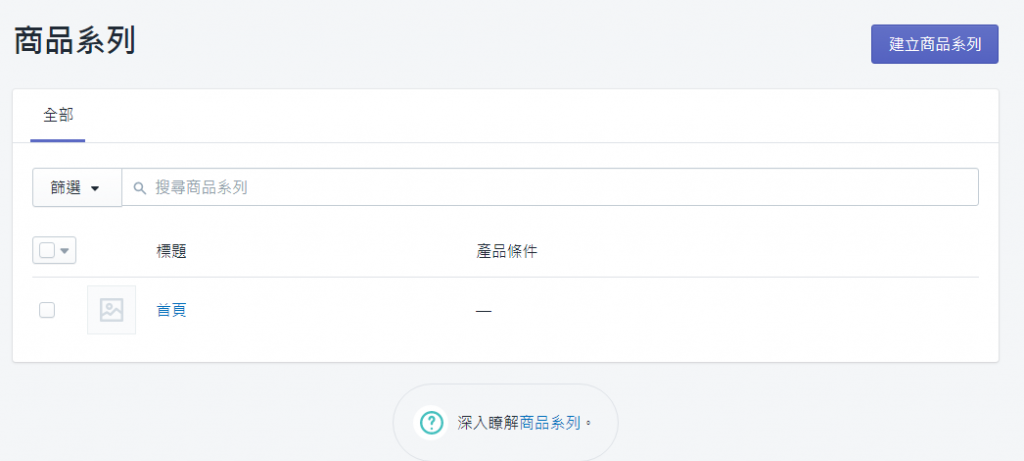Click the caret arrow inside 篩選

96,188
